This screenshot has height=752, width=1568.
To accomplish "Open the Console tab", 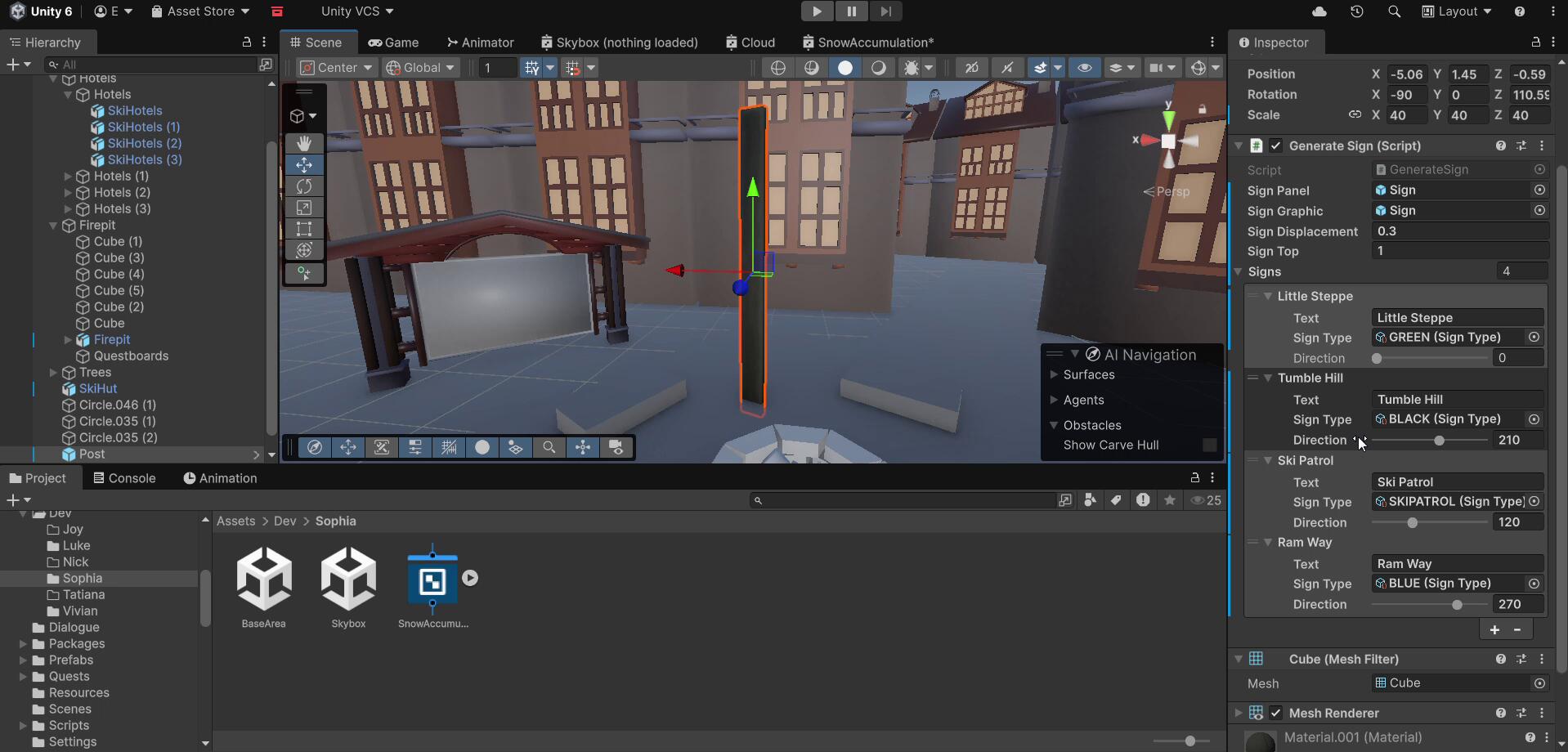I will pyautogui.click(x=124, y=478).
